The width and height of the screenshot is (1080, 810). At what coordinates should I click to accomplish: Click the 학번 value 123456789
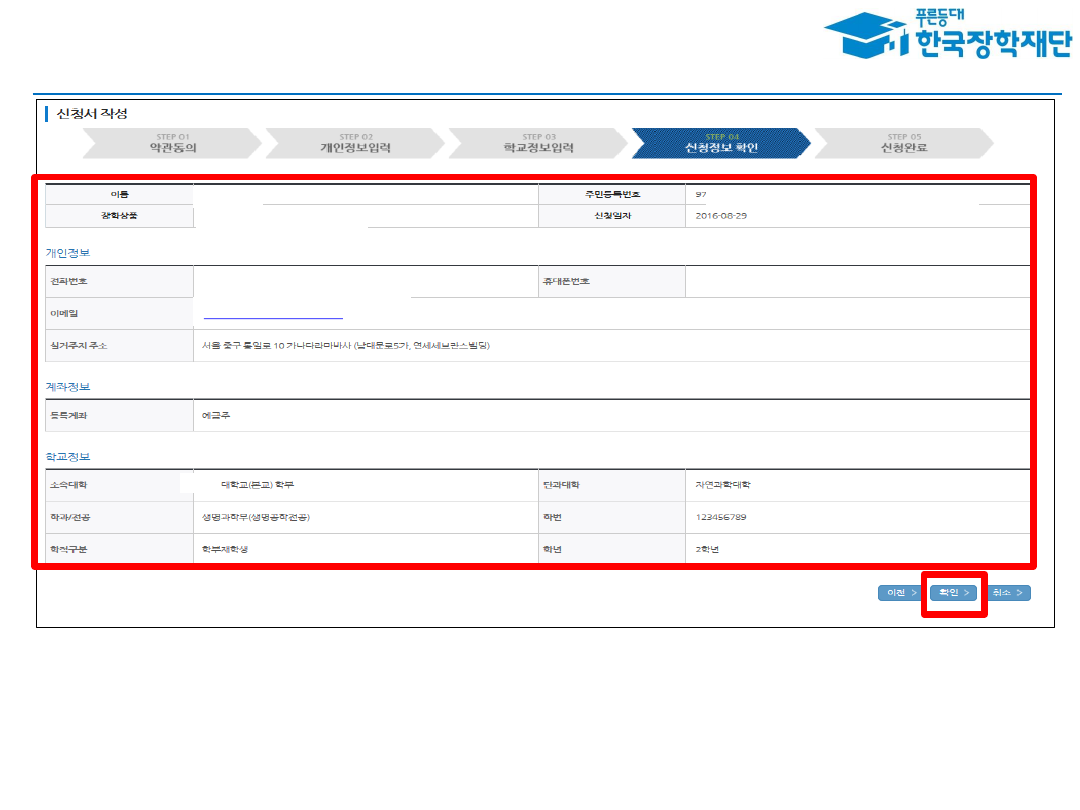tap(720, 517)
